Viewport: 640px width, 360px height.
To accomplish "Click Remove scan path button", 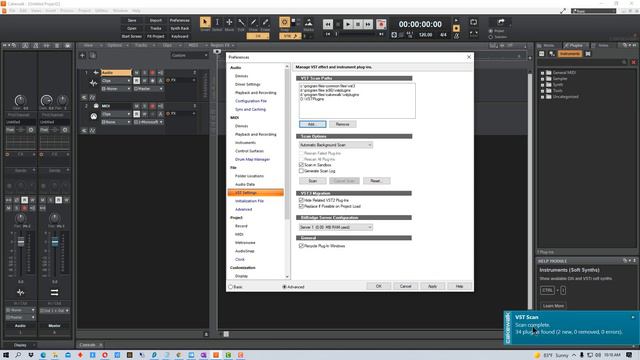I will tap(342, 124).
